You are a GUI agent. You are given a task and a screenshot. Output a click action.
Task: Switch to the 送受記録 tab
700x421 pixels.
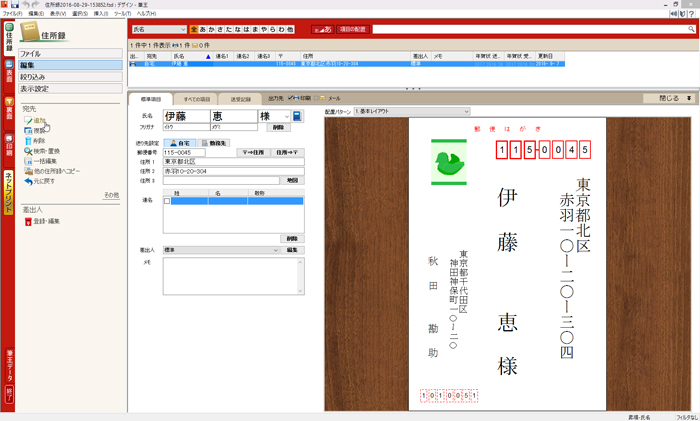[242, 99]
